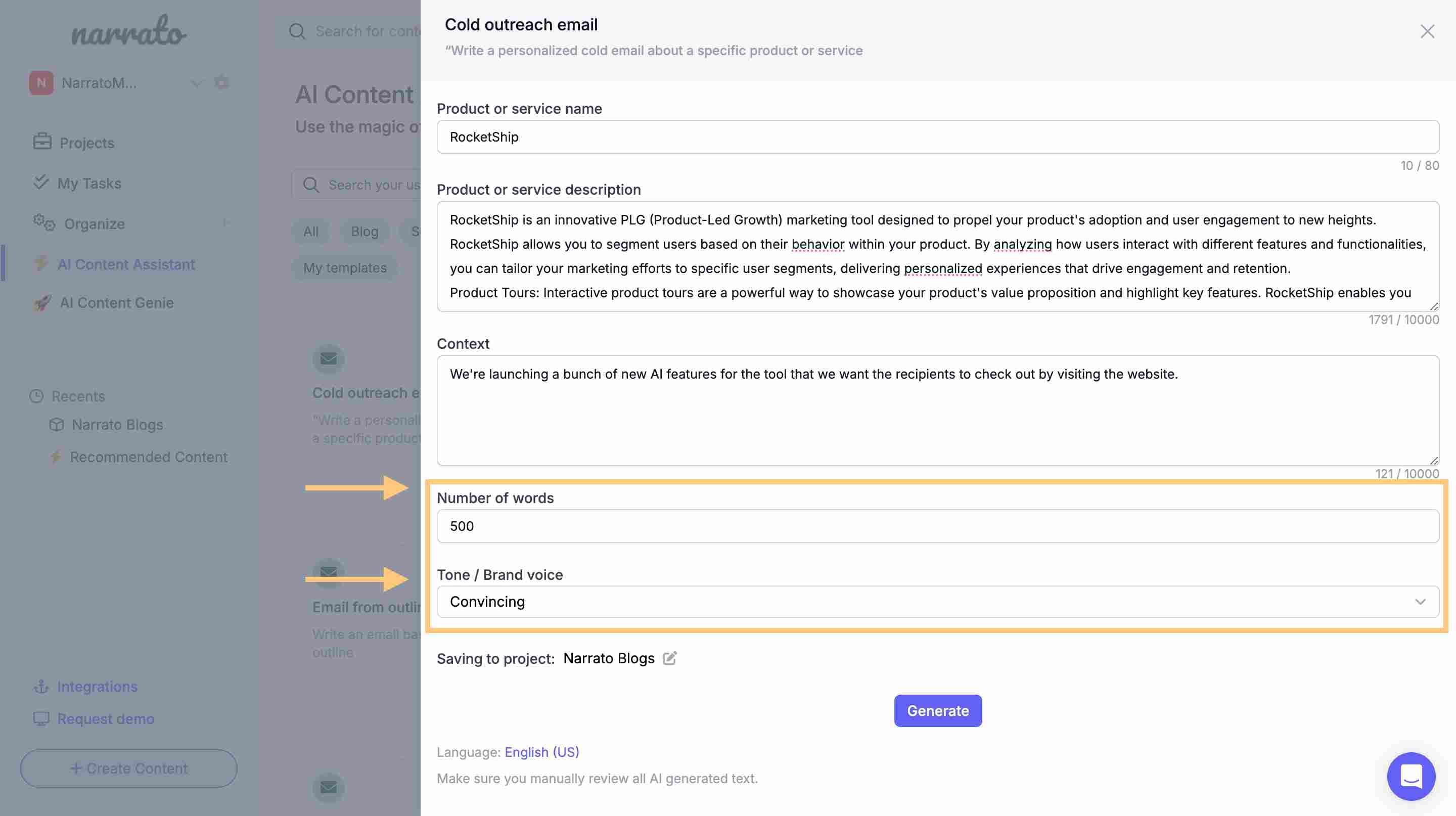Viewport: 1456px width, 816px height.
Task: Click the Narrato logo
Action: (129, 30)
